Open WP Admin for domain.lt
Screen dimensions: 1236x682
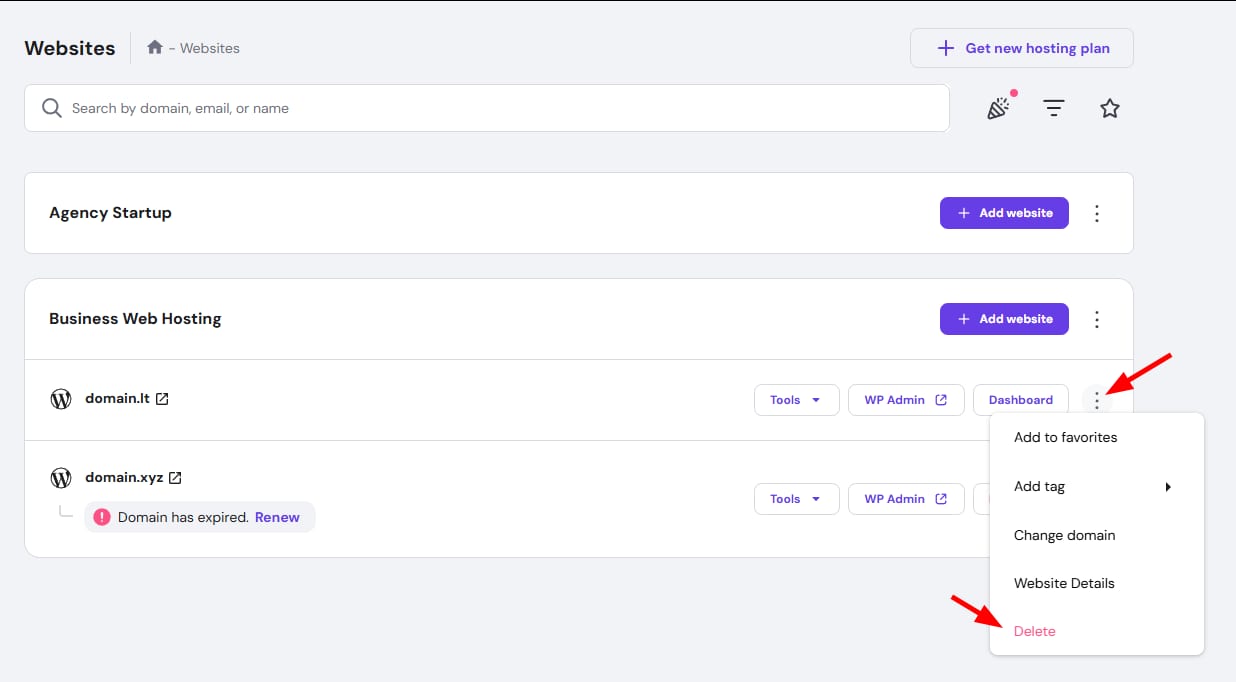pyautogui.click(x=906, y=400)
